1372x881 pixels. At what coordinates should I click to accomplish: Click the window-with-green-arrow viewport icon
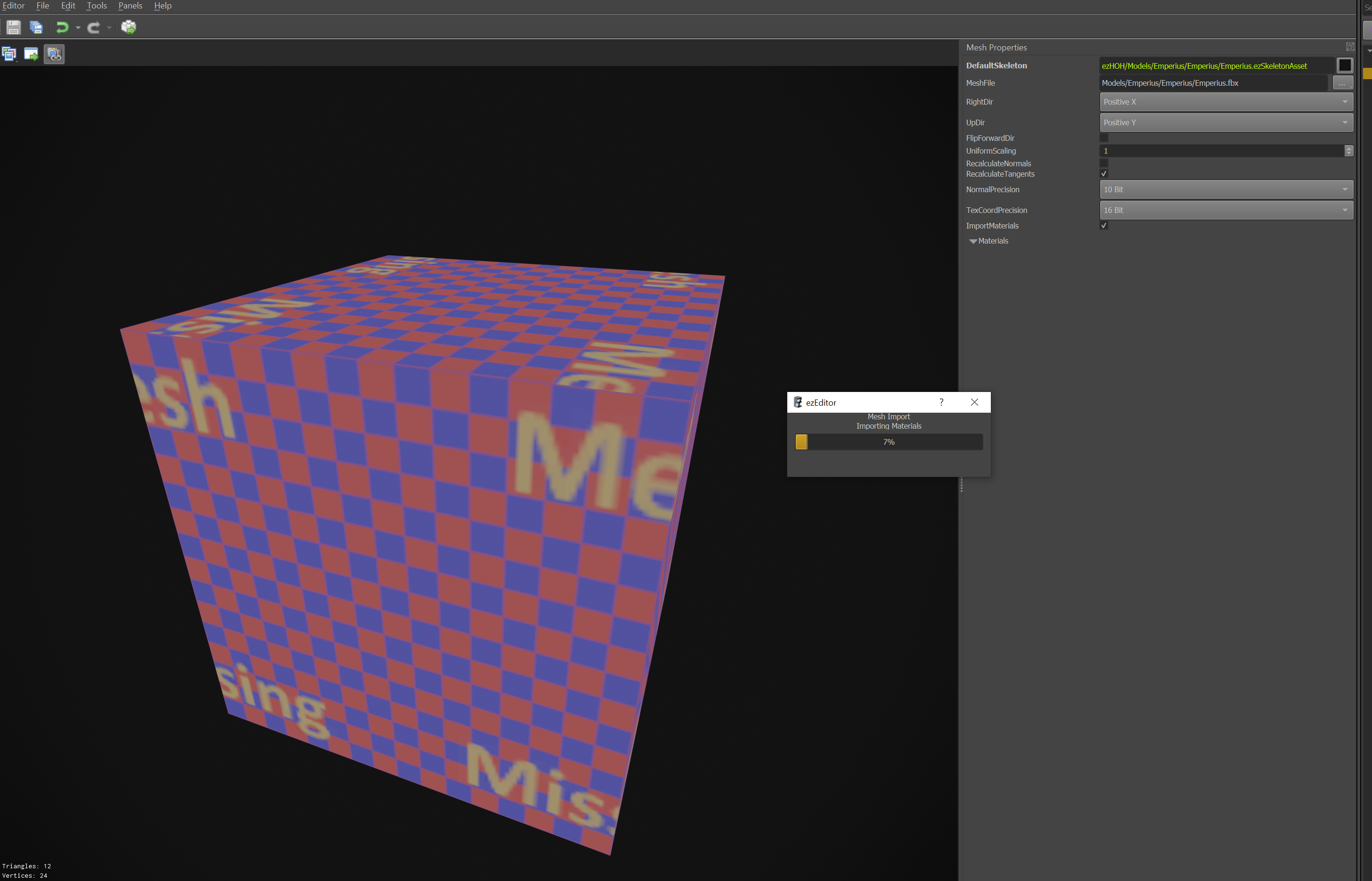click(31, 54)
